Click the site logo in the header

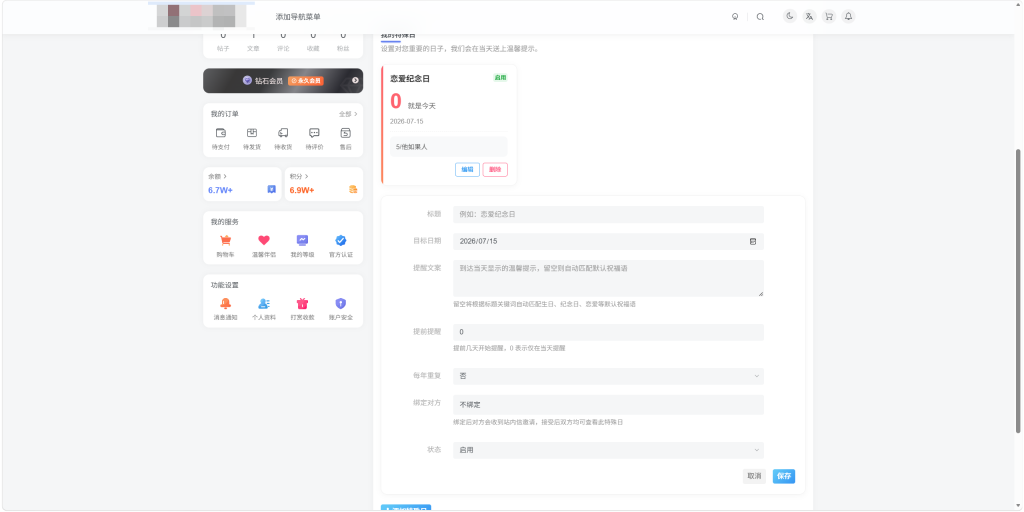click(201, 14)
